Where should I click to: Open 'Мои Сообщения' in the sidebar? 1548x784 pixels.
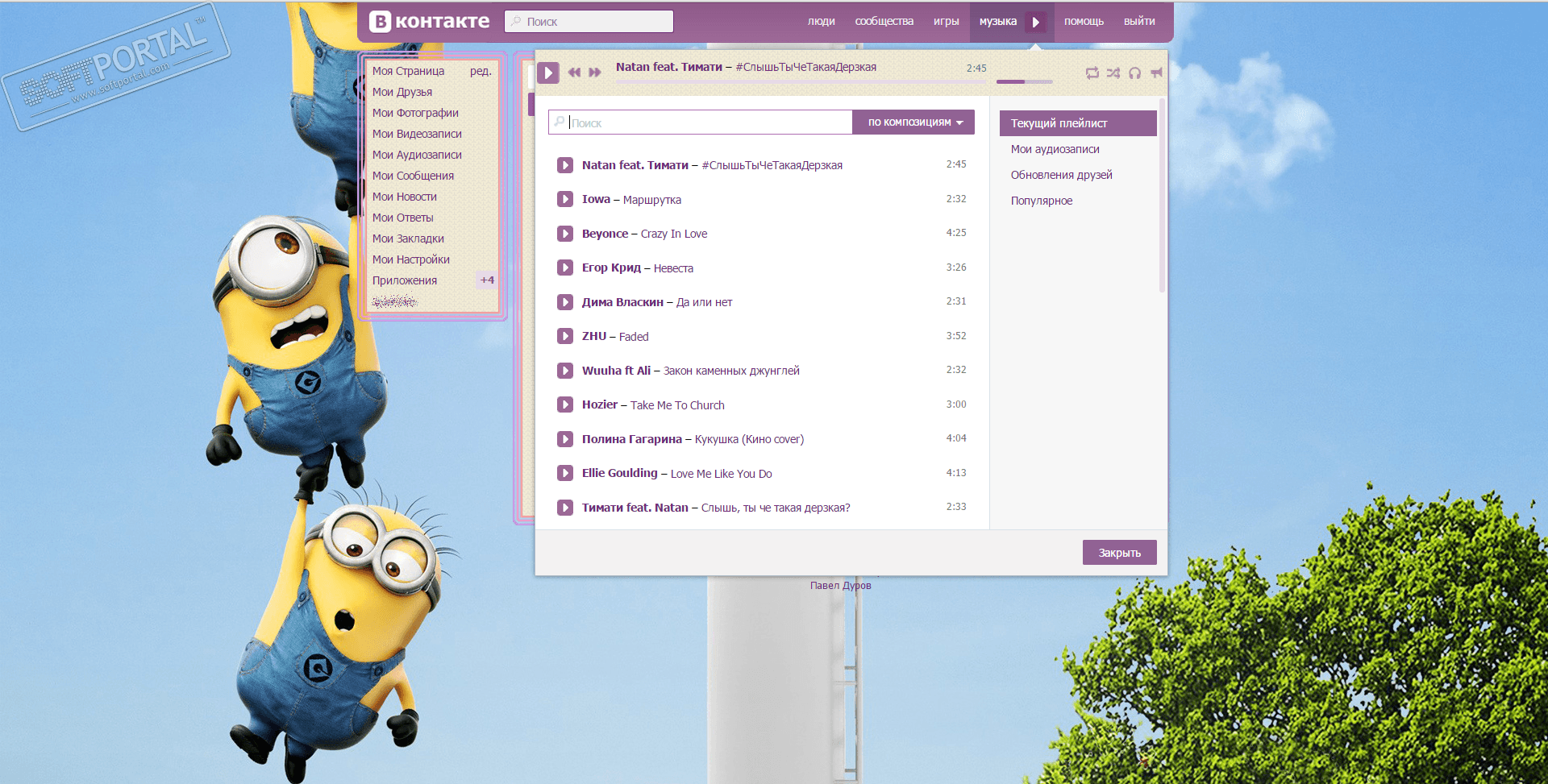(x=413, y=176)
